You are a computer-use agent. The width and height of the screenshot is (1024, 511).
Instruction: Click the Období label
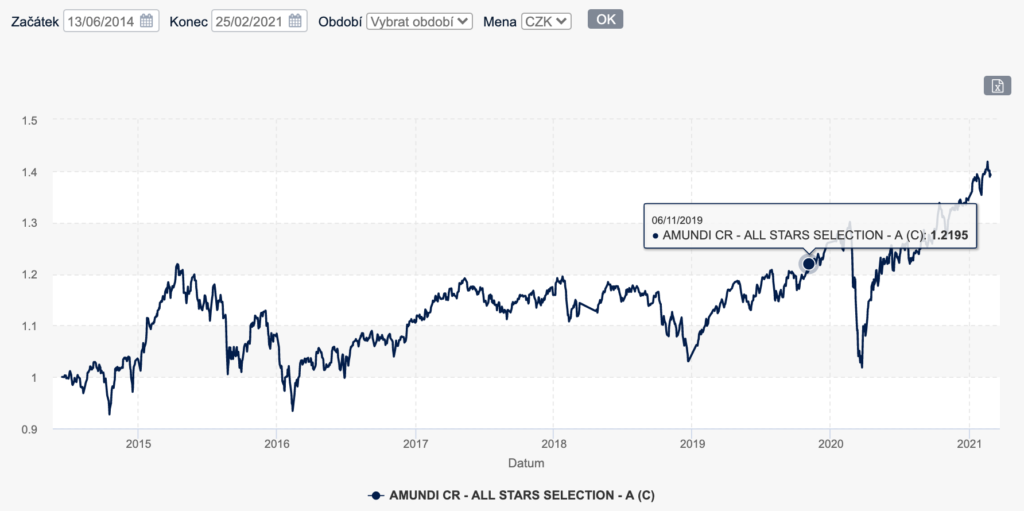tap(340, 21)
